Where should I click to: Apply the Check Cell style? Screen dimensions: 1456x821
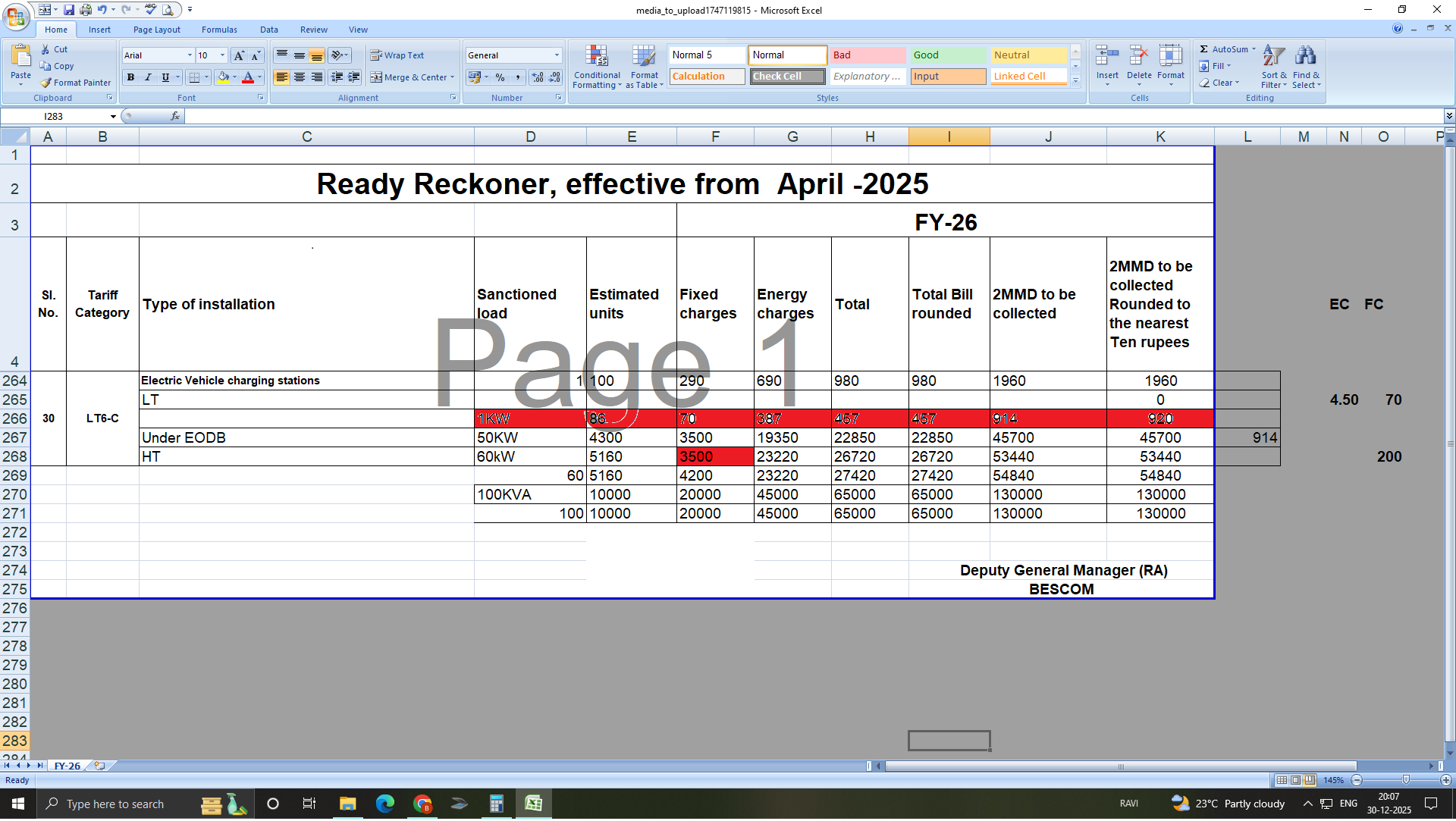[787, 77]
